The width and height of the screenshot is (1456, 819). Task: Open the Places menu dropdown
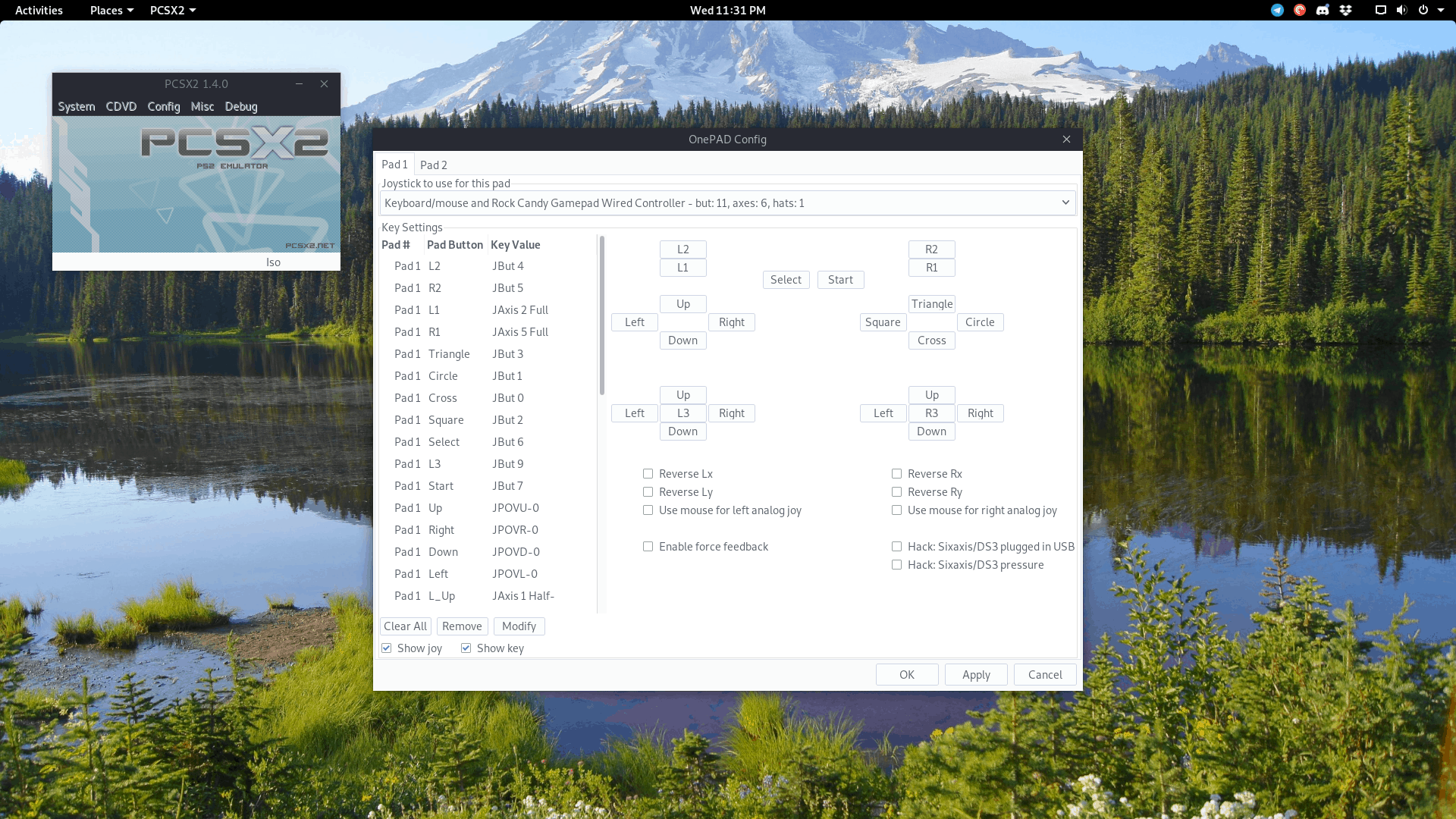[111, 10]
